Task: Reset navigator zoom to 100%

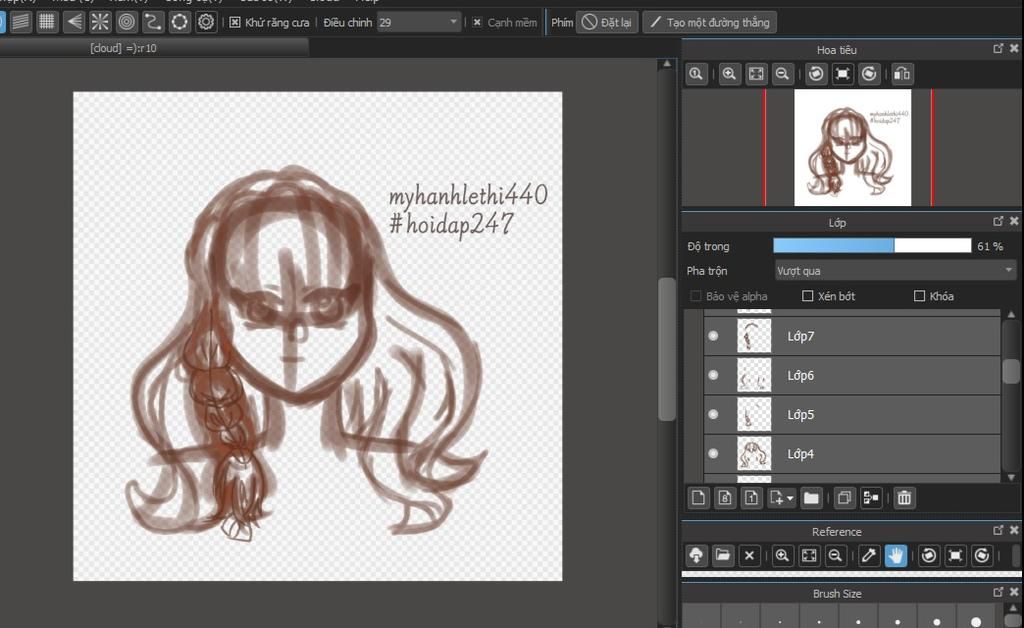Action: (696, 74)
